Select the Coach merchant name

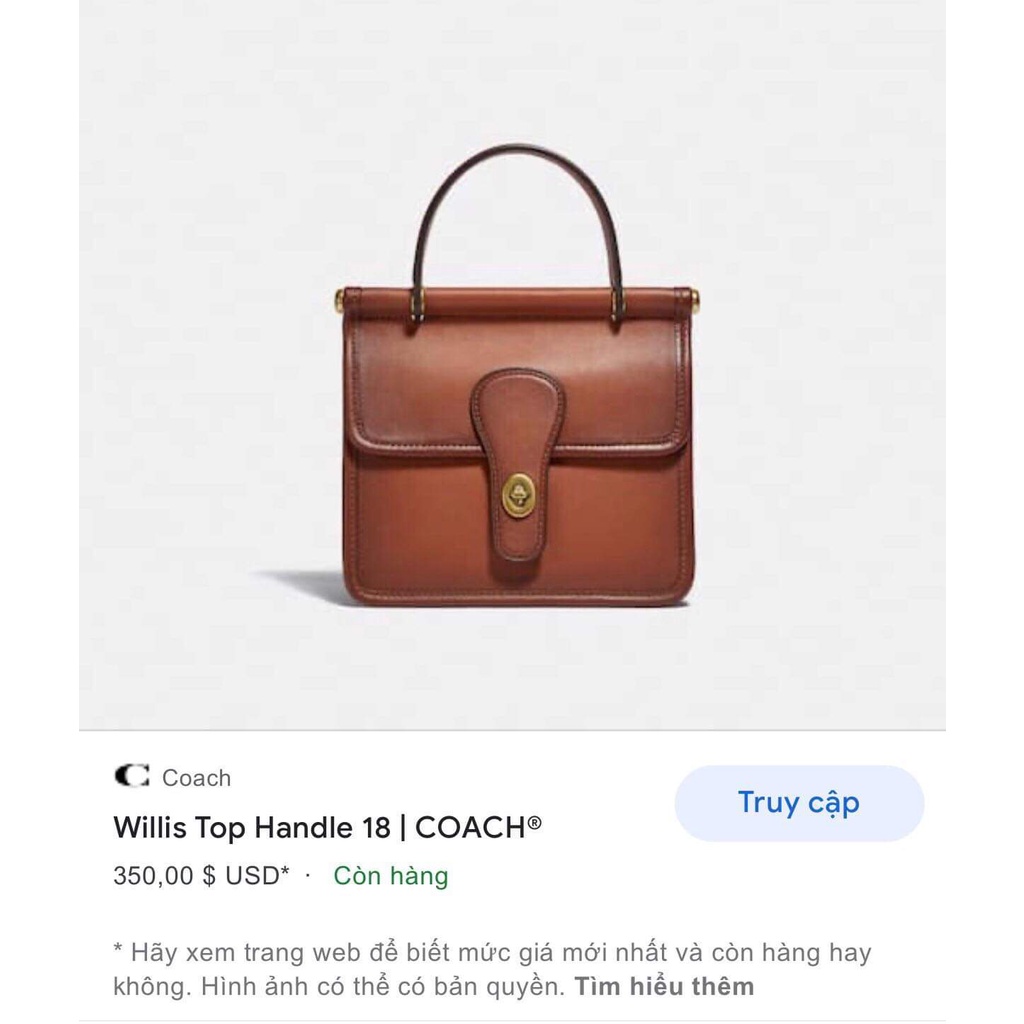click(196, 778)
